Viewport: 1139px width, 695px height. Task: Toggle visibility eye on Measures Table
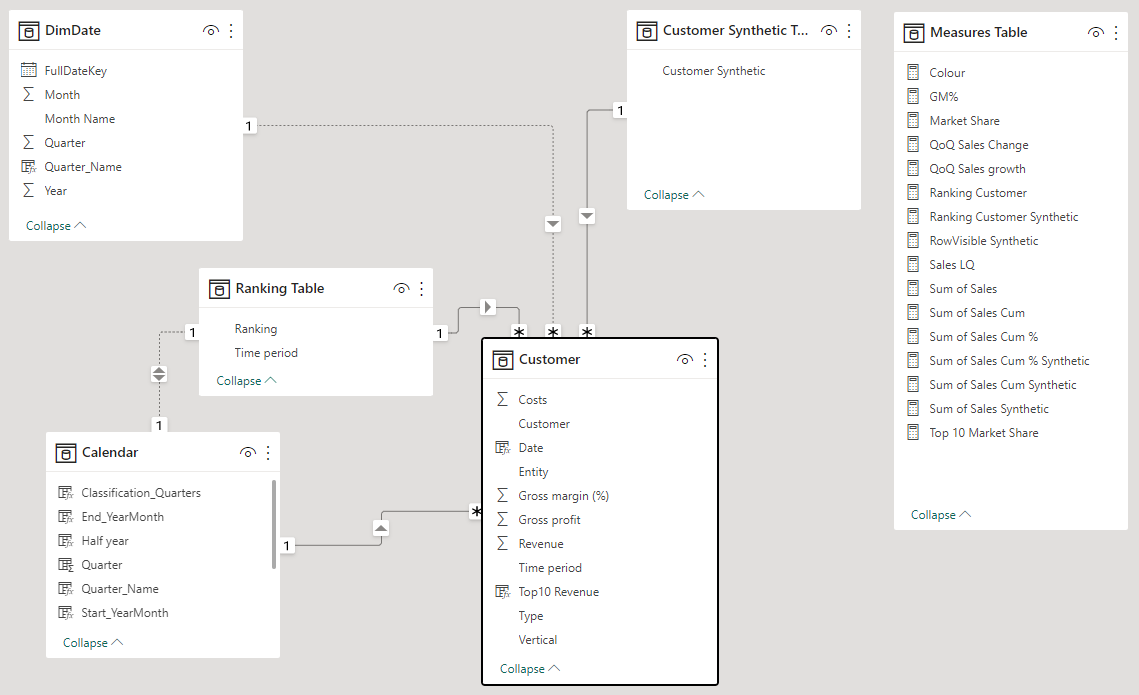click(x=1096, y=32)
